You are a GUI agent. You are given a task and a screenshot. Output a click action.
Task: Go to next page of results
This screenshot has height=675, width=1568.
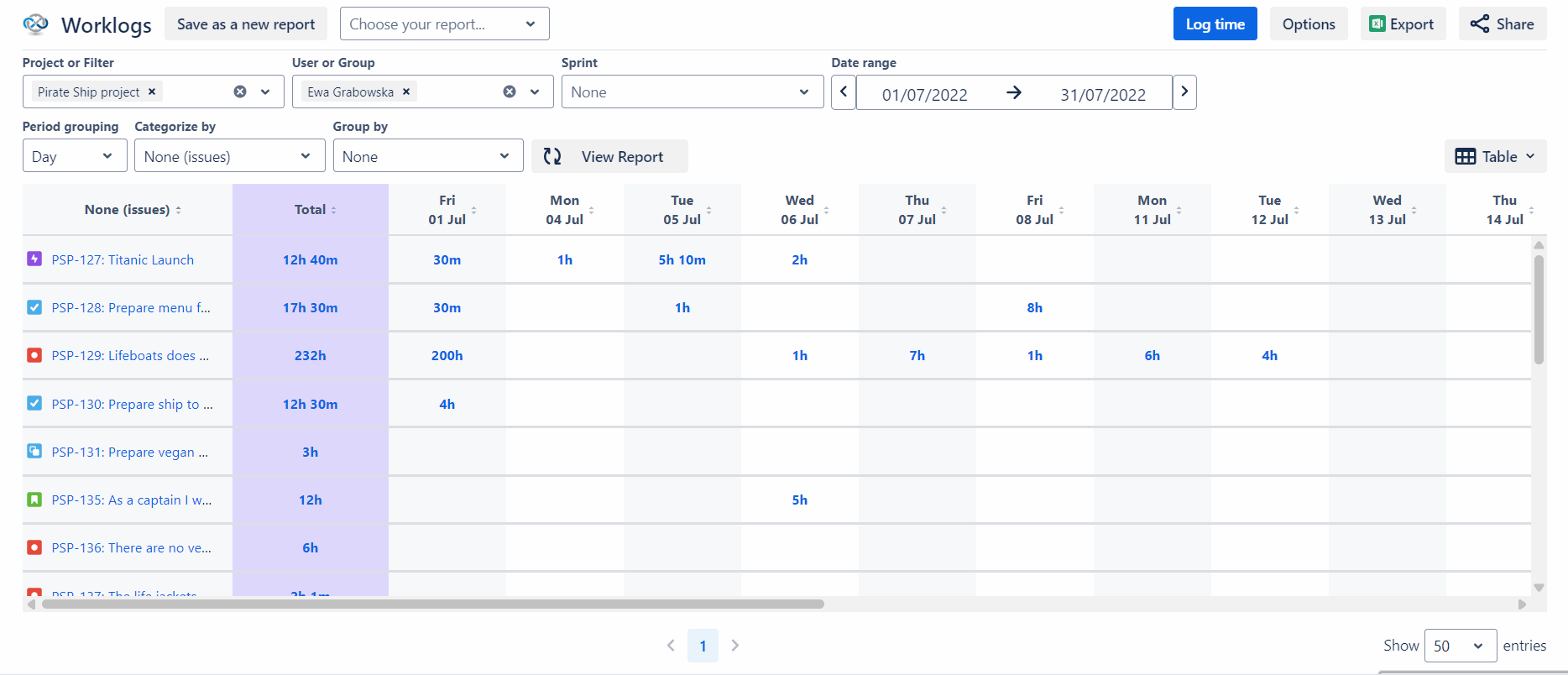click(735, 646)
